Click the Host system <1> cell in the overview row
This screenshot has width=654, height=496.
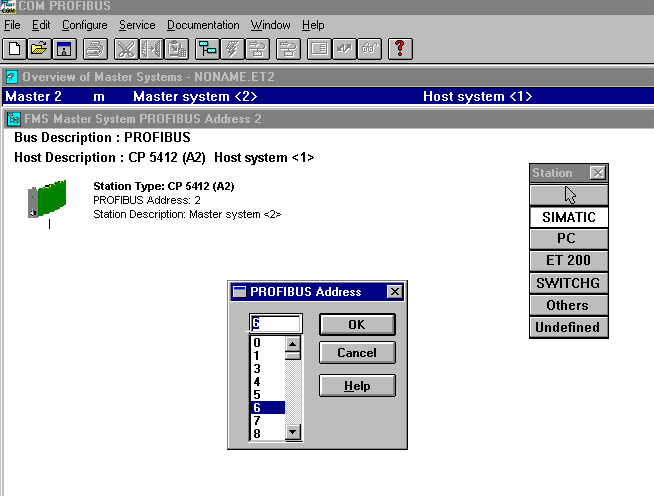click(478, 96)
